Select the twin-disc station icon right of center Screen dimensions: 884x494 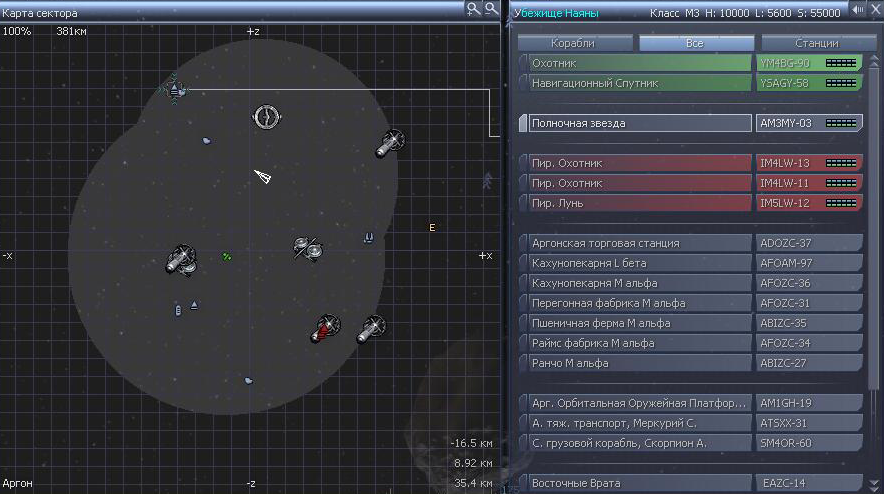(308, 248)
